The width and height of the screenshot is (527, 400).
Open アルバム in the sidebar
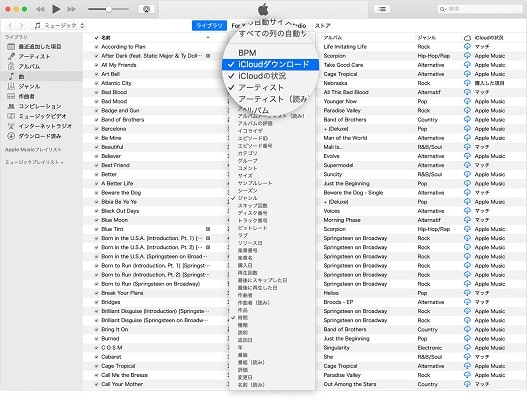point(29,67)
